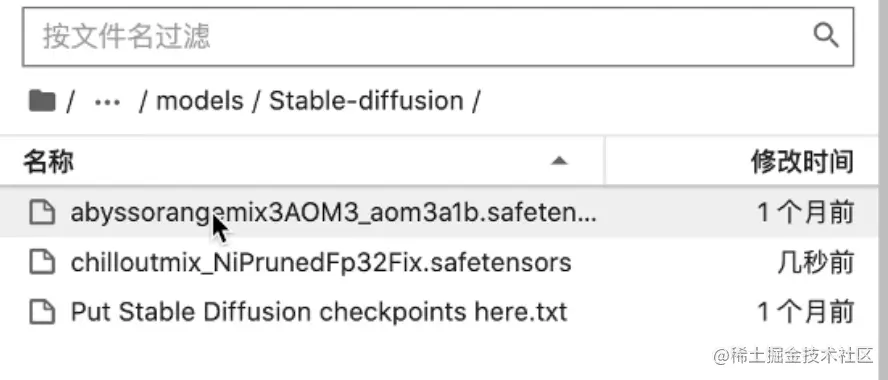Open the models folder in breadcrumb

pos(199,101)
